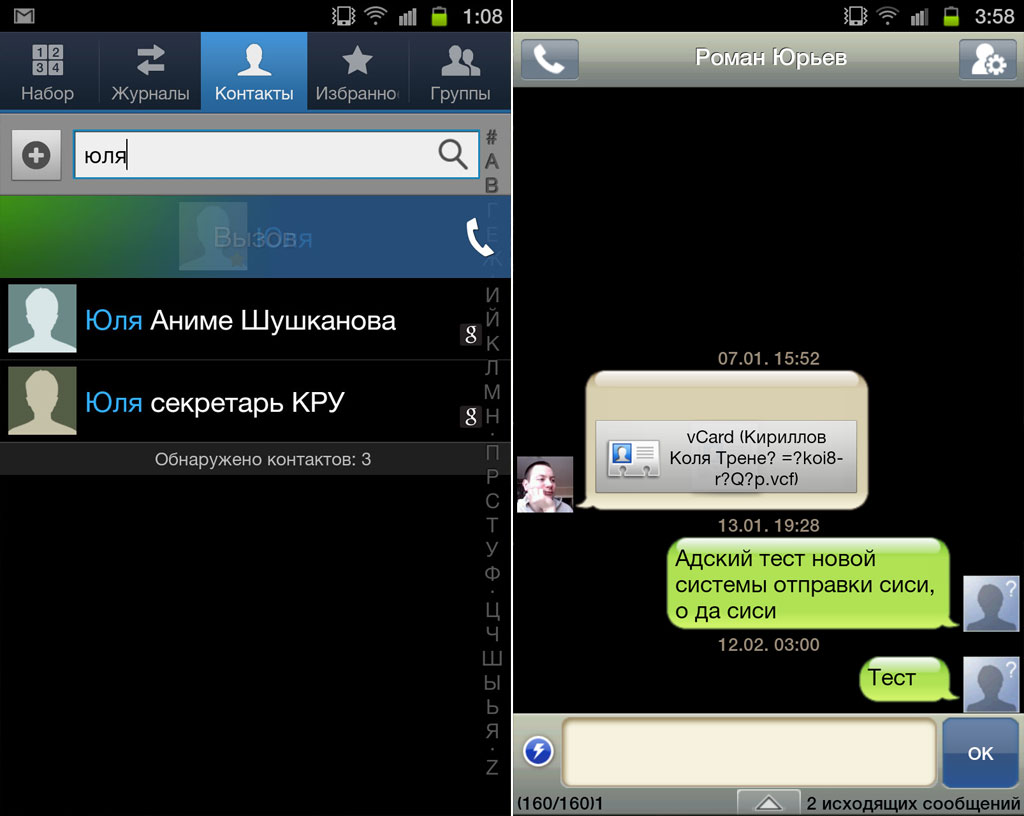Jump to letter М in index
Viewport: 1024px width, 816px height.
point(492,392)
